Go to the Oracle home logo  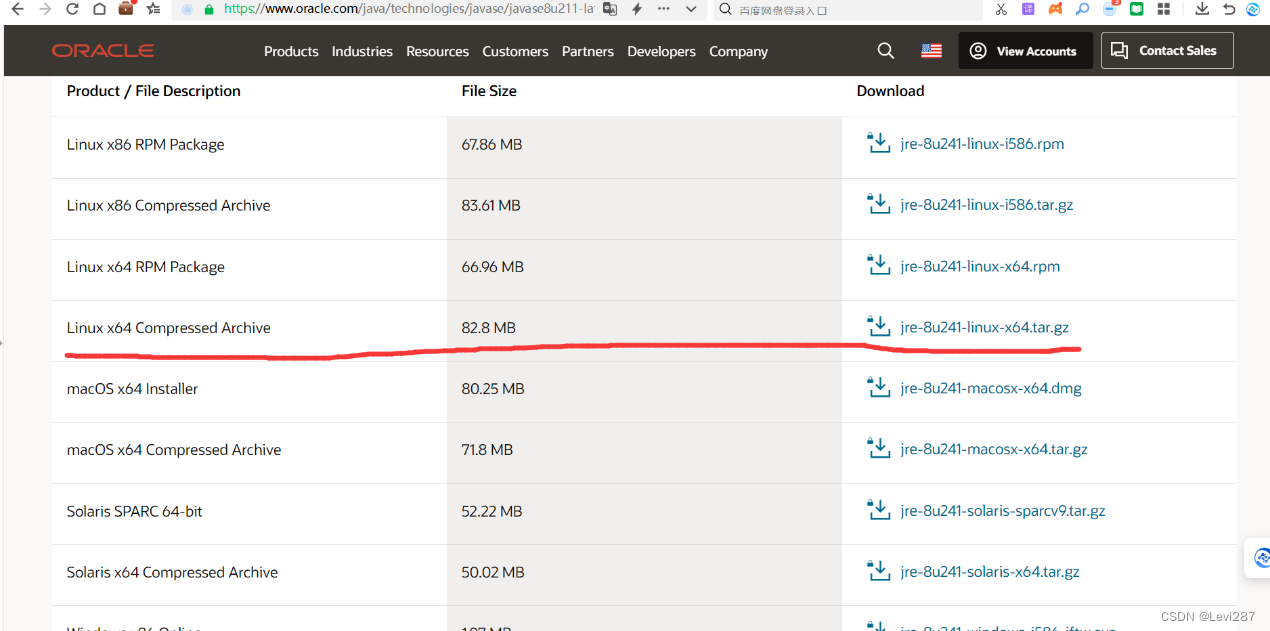(103, 51)
